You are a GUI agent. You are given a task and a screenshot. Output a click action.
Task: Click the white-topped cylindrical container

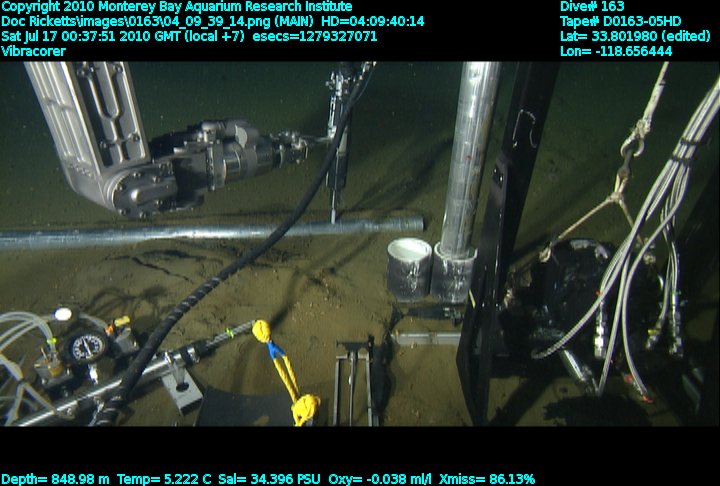click(x=409, y=266)
